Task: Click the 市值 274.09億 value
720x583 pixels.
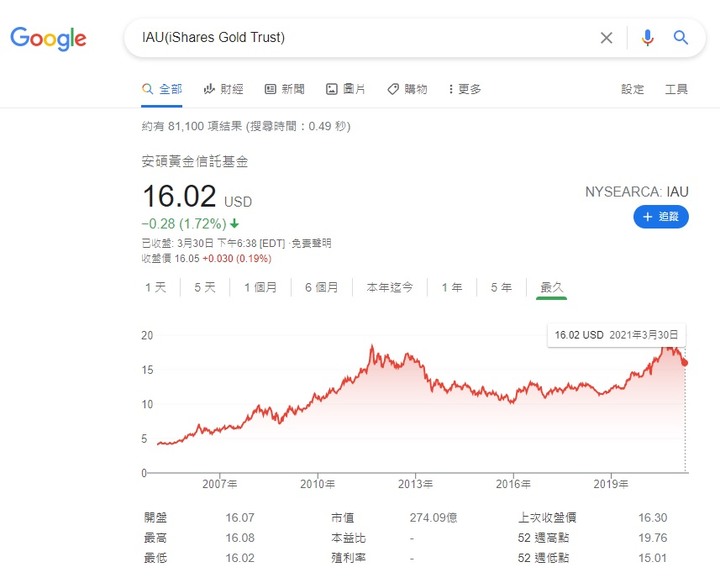Action: [x=433, y=518]
